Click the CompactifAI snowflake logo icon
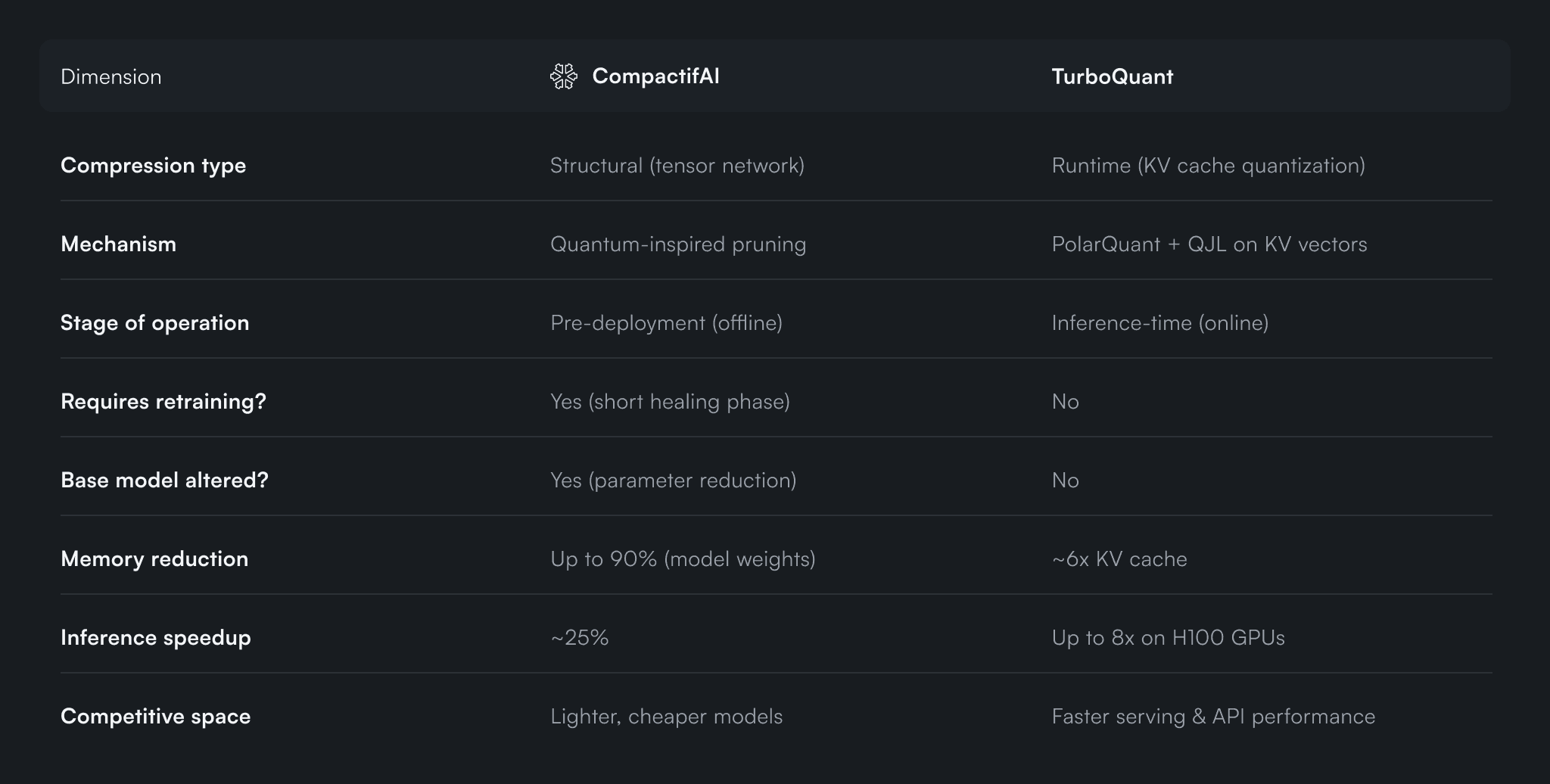1550x784 pixels. click(563, 76)
